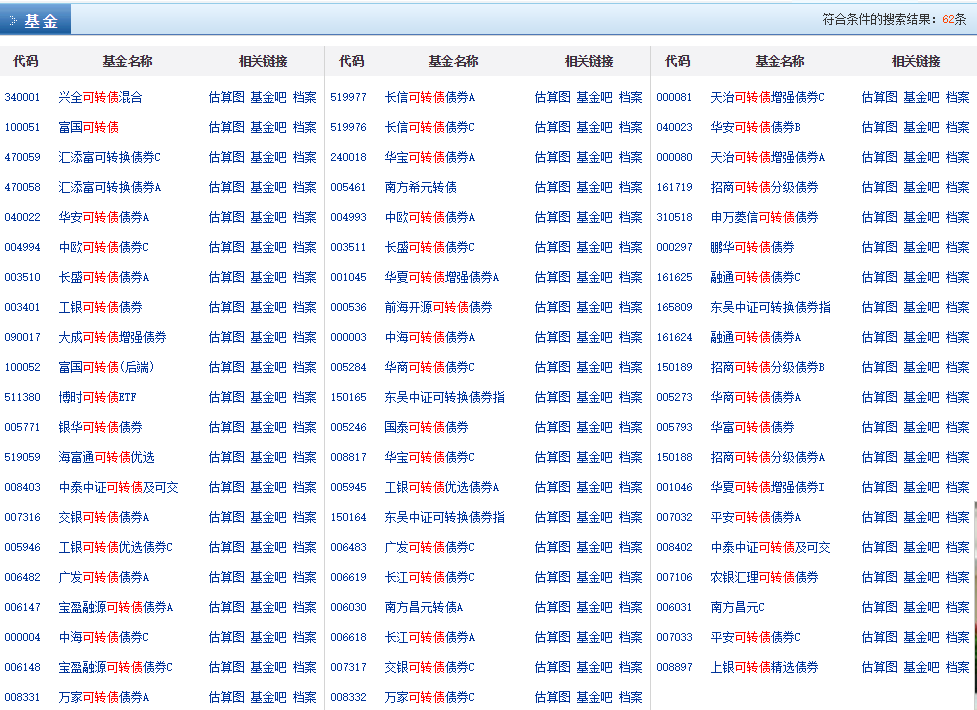
Task: Open fund code 165809
Action: pyautogui.click(x=674, y=307)
